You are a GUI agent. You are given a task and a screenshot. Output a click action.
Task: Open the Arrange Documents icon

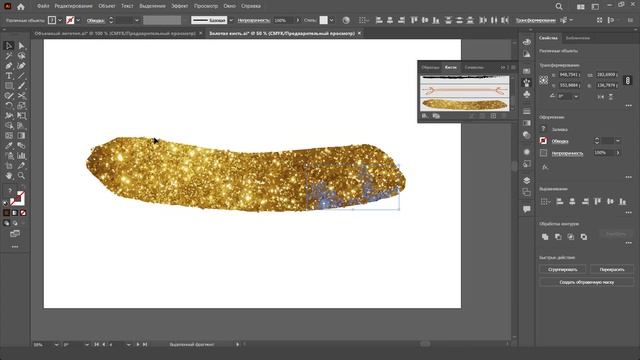pyautogui.click(x=580, y=7)
